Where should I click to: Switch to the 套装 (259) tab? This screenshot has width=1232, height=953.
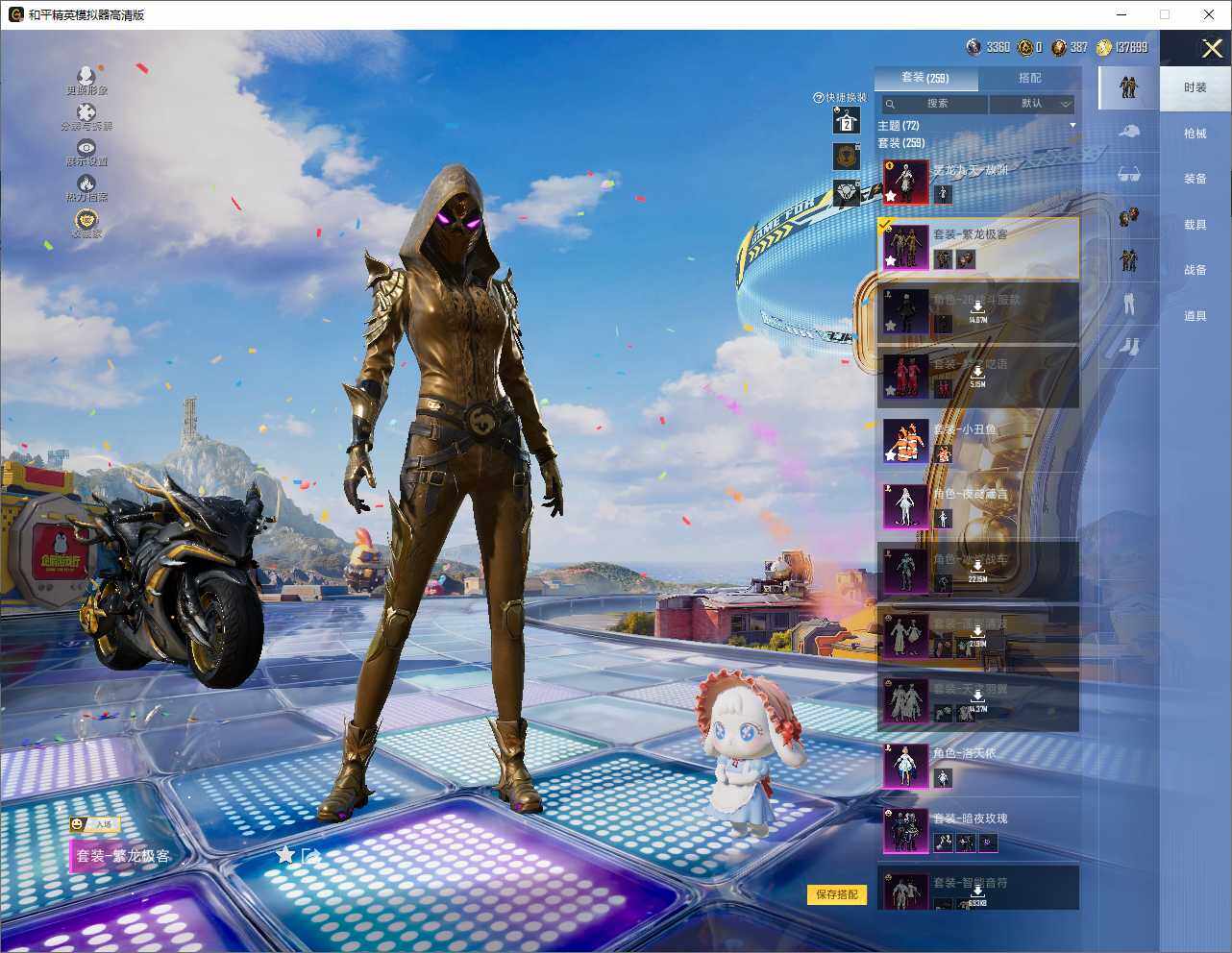pos(925,78)
